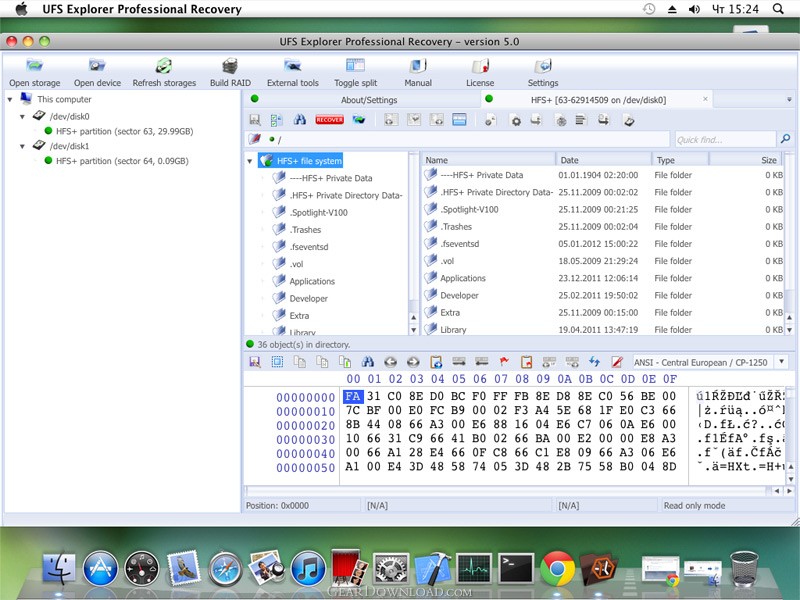Image resolution: width=800 pixels, height=600 pixels.
Task: Click the red RECOVER button
Action: pos(329,120)
